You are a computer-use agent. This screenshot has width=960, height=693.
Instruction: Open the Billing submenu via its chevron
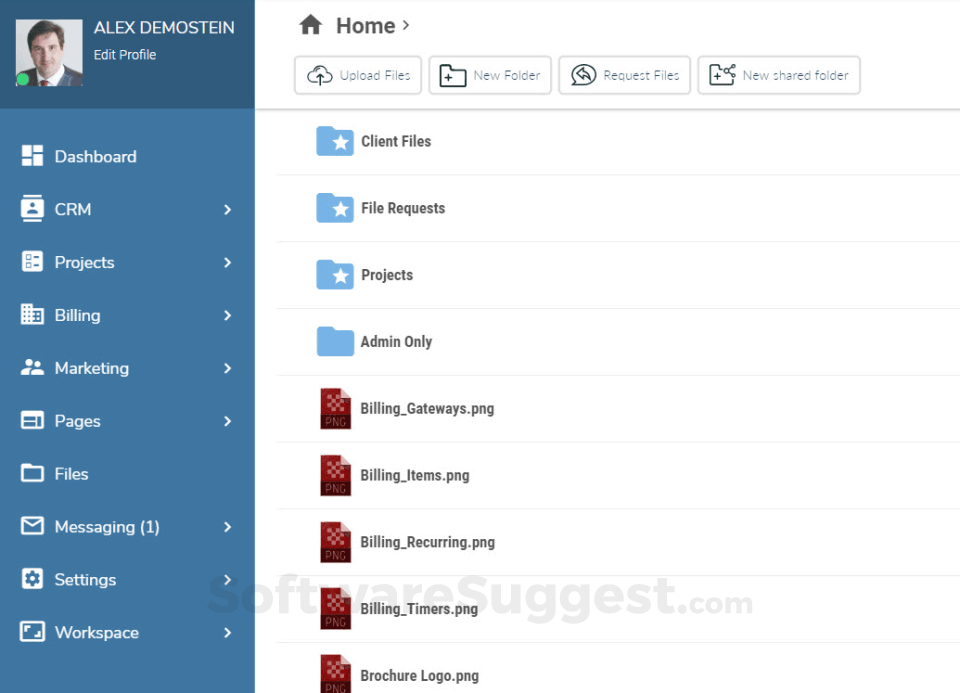click(x=227, y=315)
